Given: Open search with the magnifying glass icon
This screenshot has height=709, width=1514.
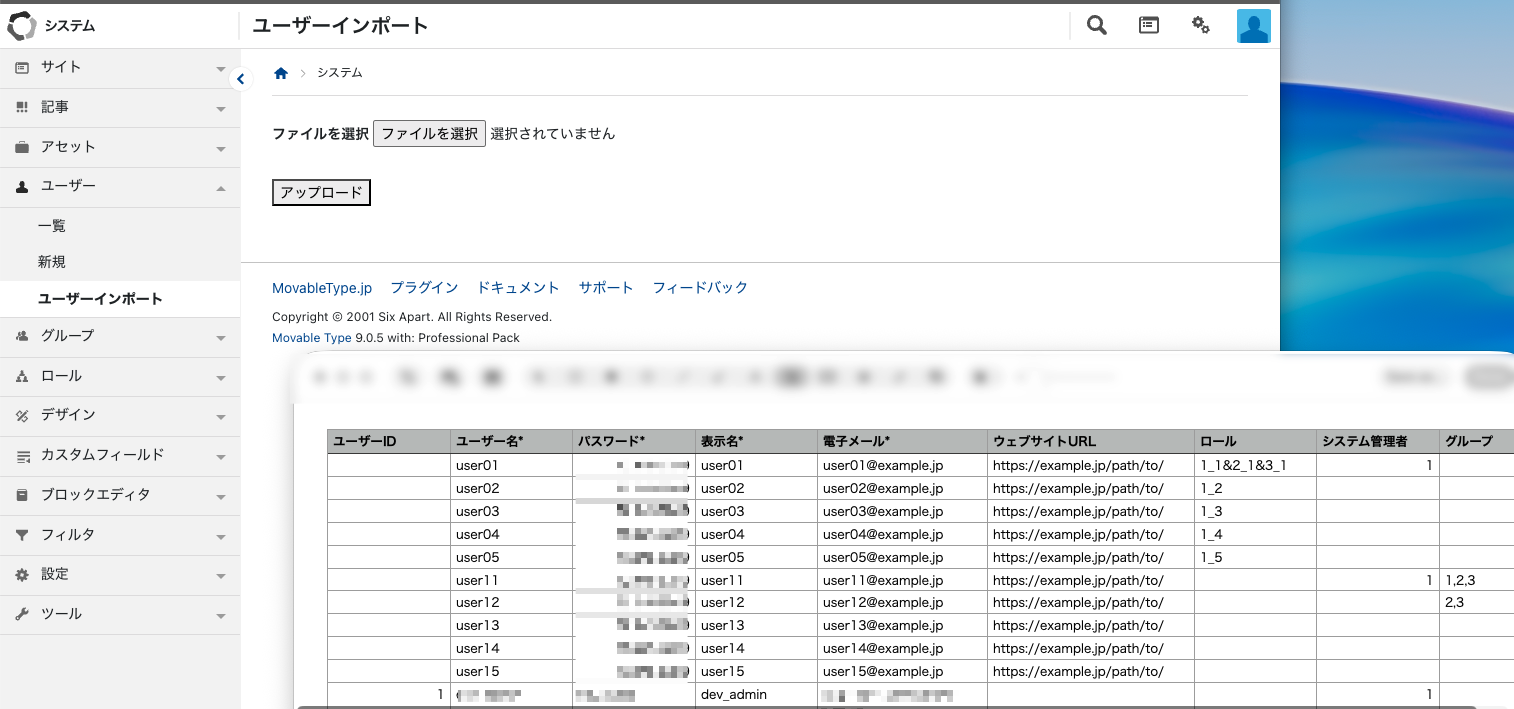Looking at the screenshot, I should (x=1095, y=25).
